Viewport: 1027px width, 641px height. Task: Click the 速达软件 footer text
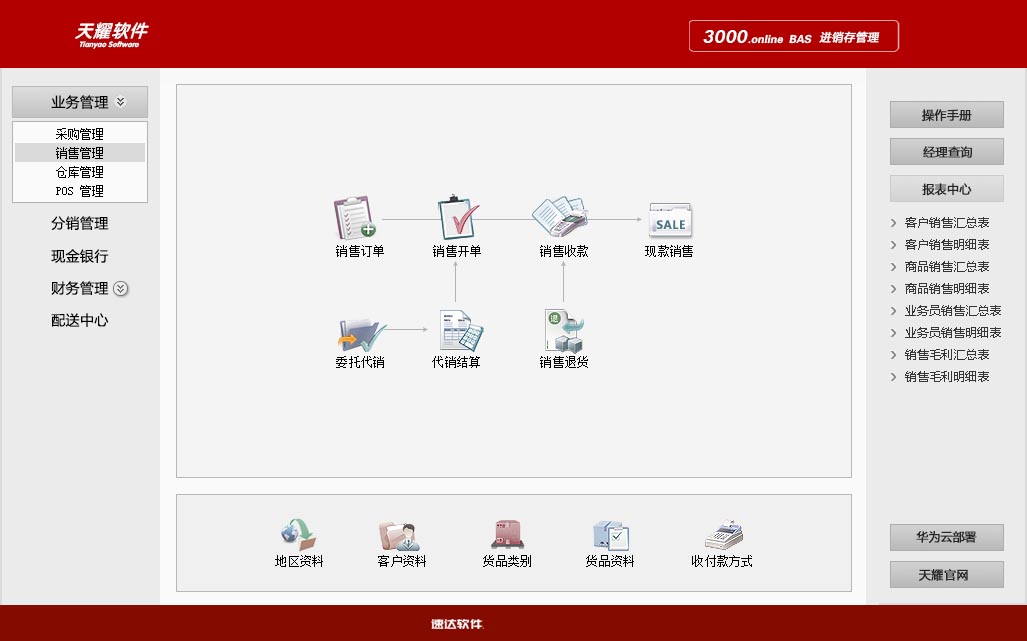tap(457, 624)
